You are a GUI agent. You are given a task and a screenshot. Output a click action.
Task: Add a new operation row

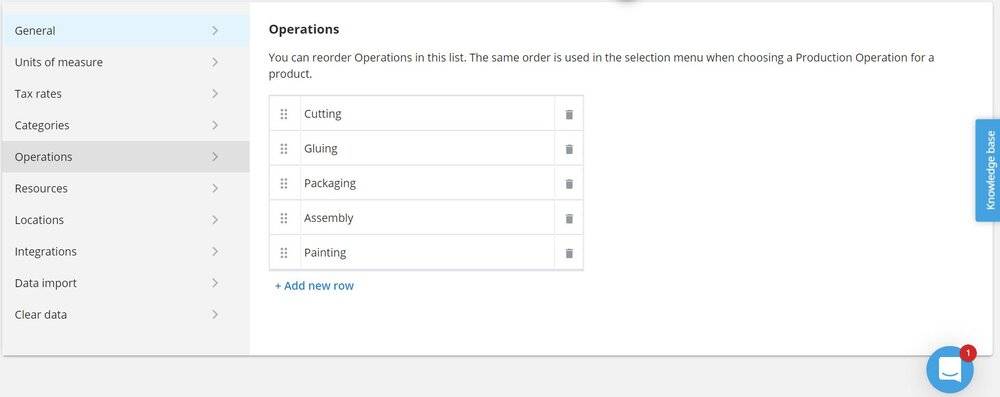tap(314, 286)
